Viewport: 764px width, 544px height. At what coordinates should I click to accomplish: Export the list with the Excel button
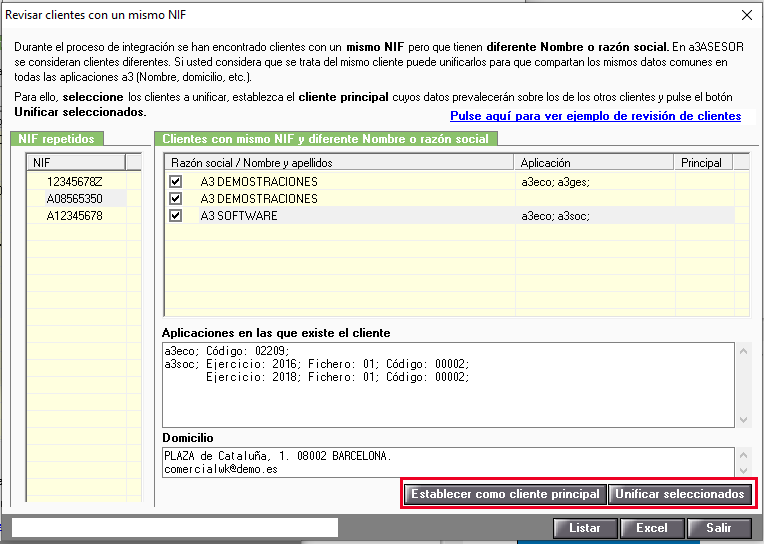coord(651,528)
